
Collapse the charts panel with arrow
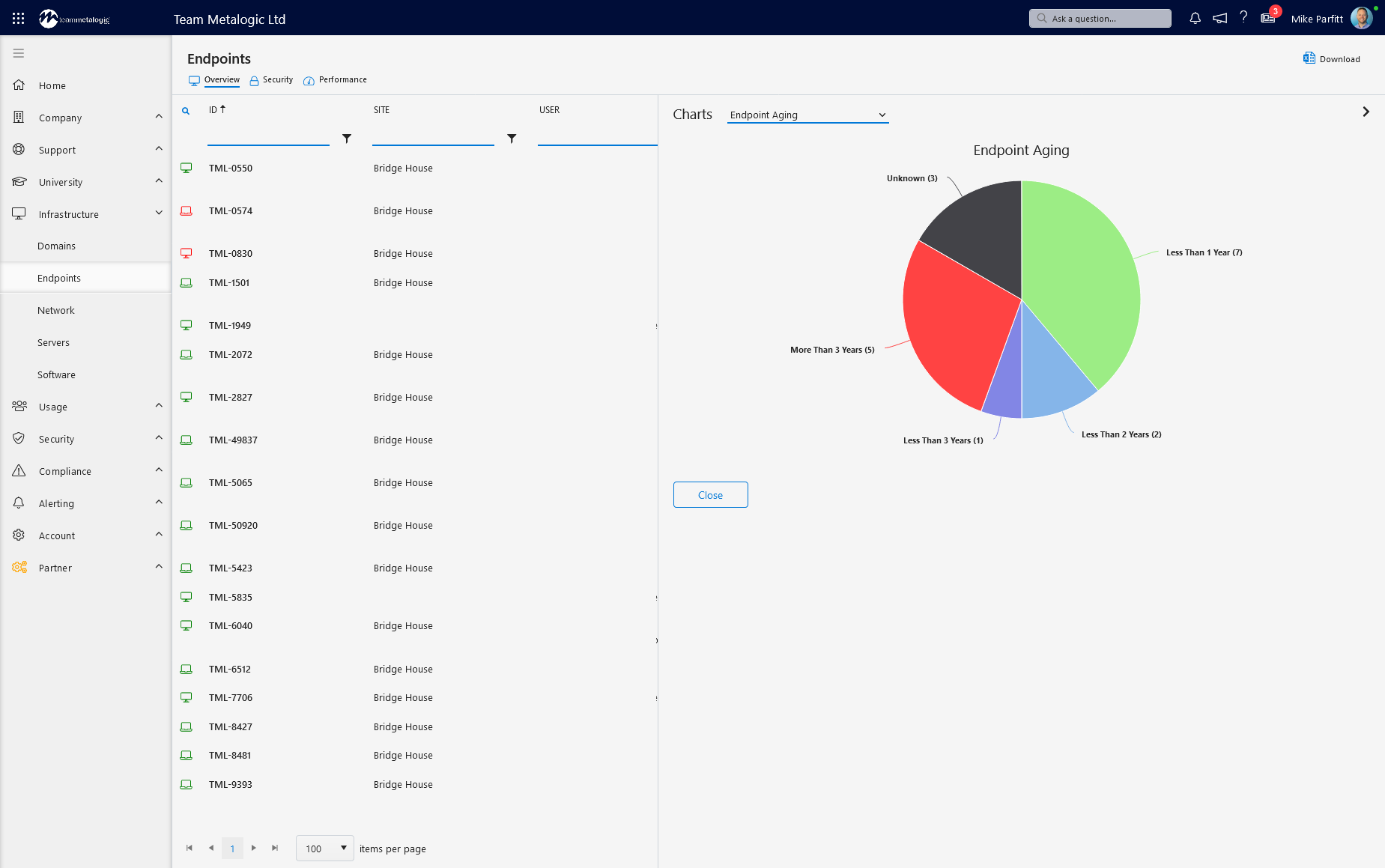[x=1366, y=112]
